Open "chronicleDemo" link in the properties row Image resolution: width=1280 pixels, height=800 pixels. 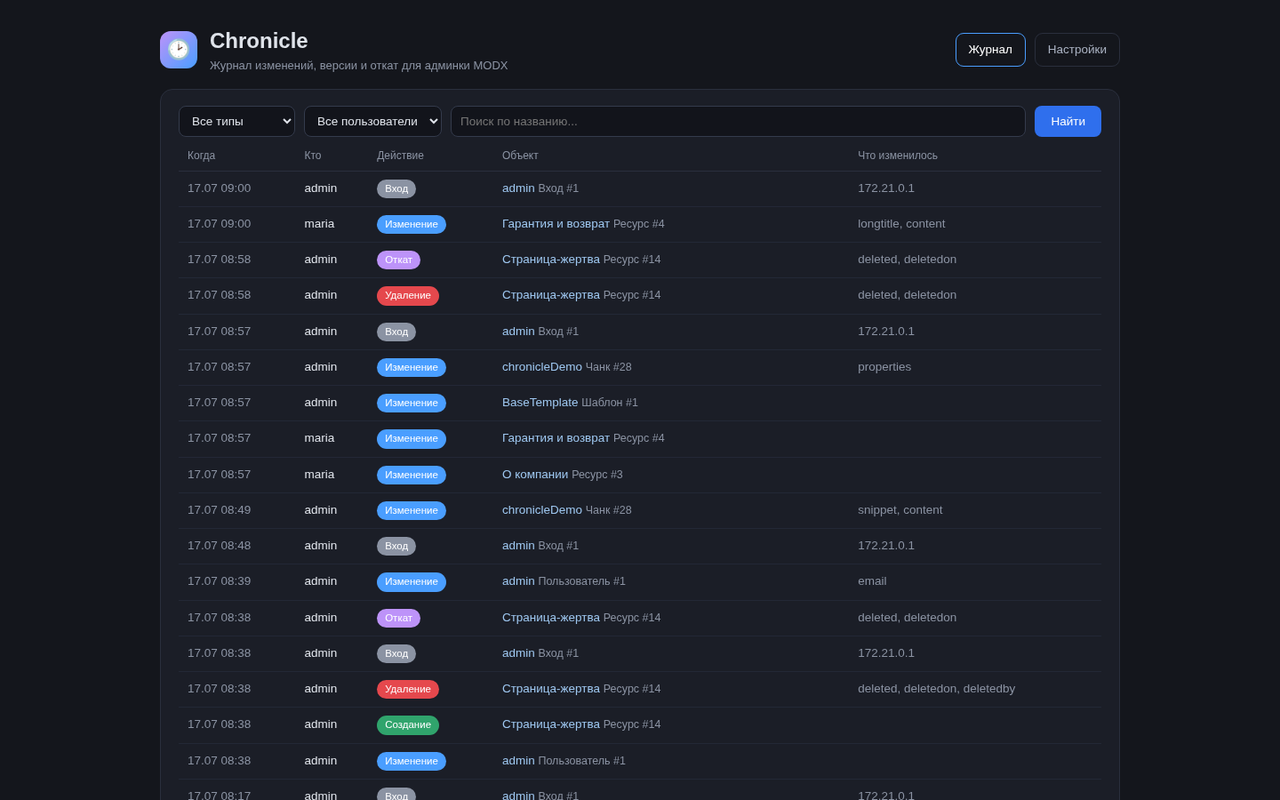[x=542, y=367]
